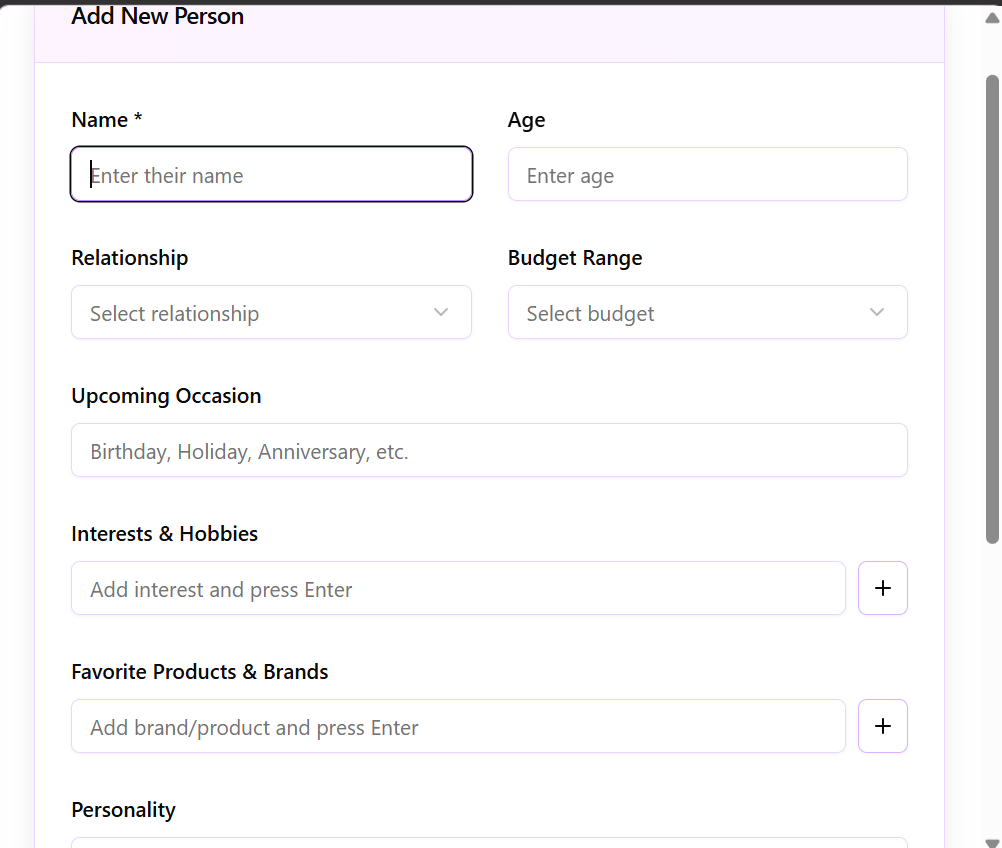Click the Age label
Viewport: 1002px width, 848px height.
[527, 121]
